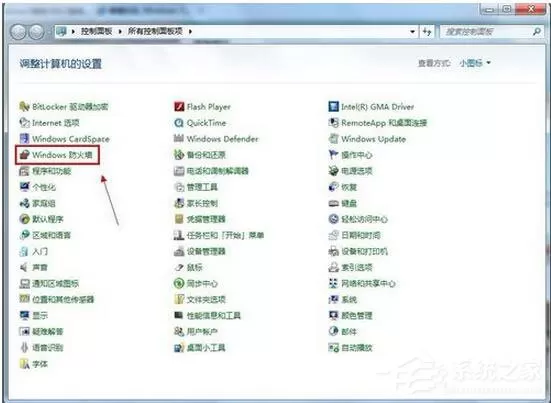Viewport: 551px width, 403px height.
Task: Go forward with the Forward button
Action: (x=36, y=32)
